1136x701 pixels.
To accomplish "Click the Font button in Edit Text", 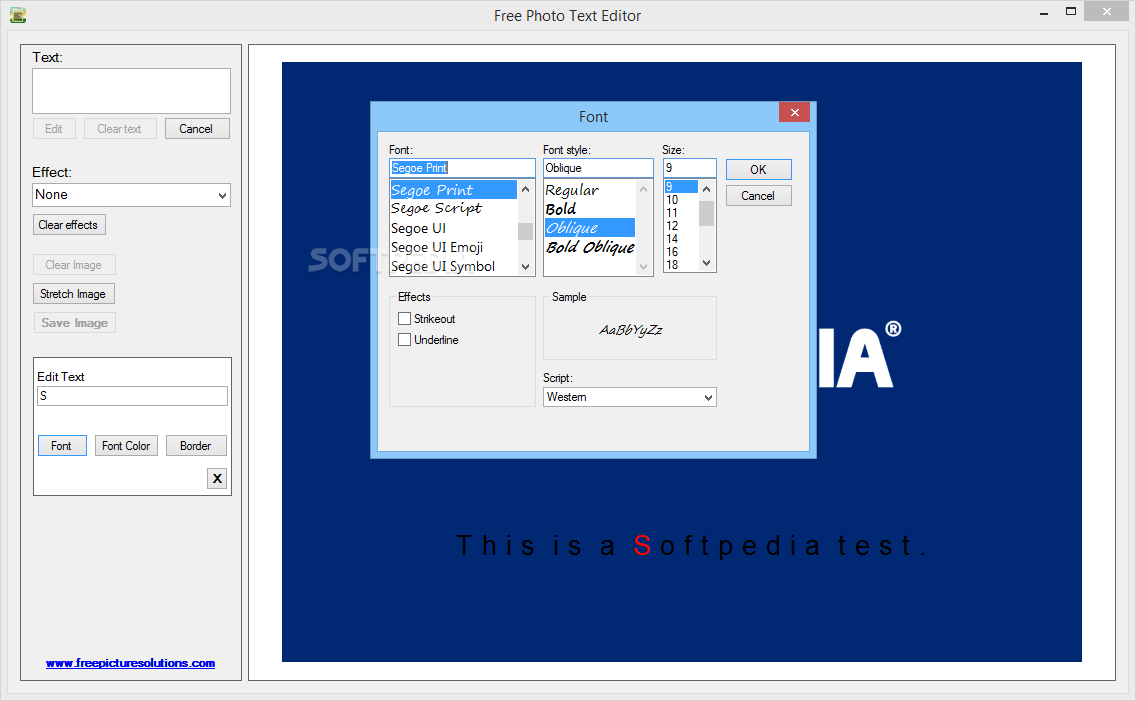I will coord(62,445).
